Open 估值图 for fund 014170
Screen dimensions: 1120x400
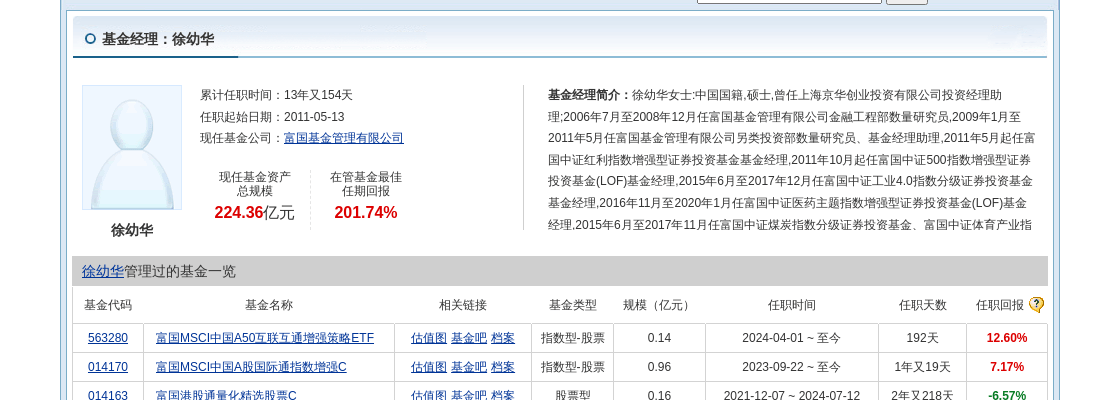pos(429,367)
